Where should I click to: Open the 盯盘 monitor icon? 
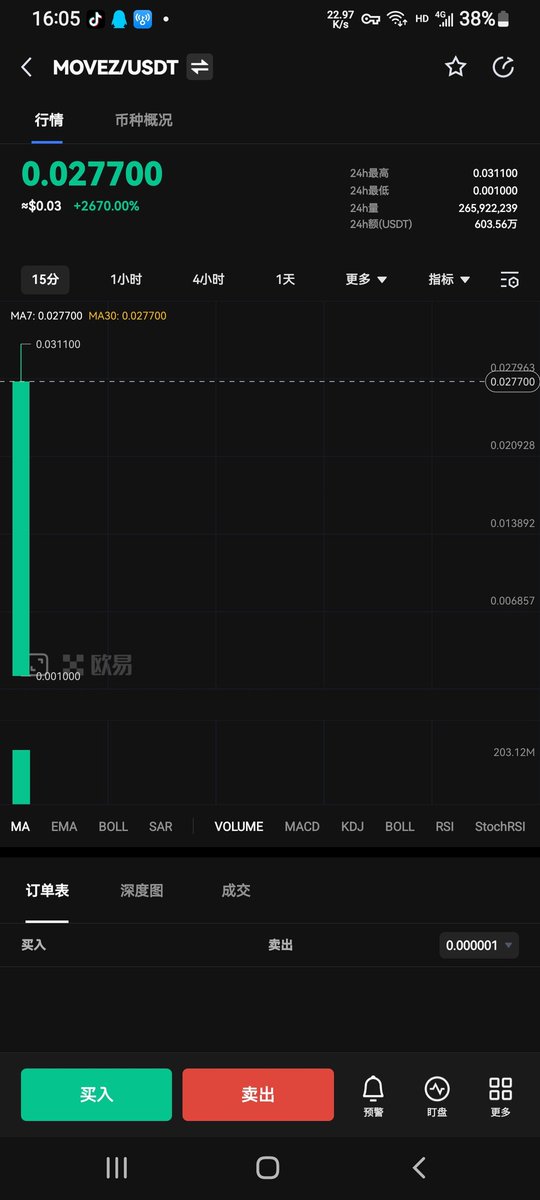[437, 1096]
